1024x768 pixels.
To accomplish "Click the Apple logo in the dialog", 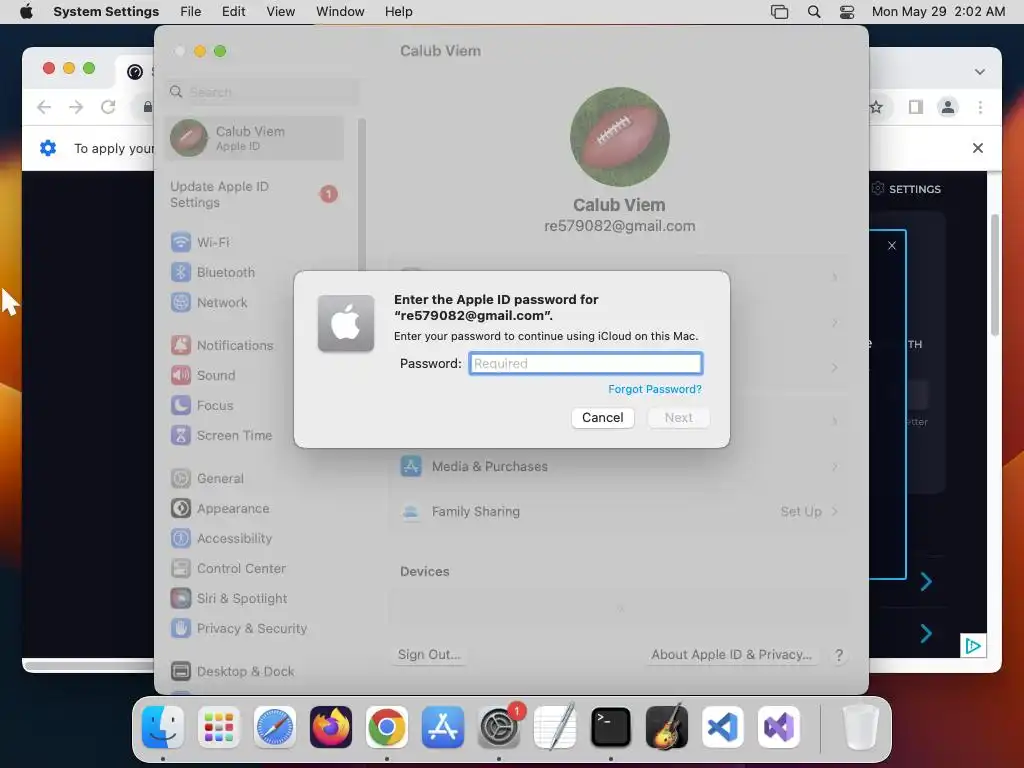I will coord(346,323).
